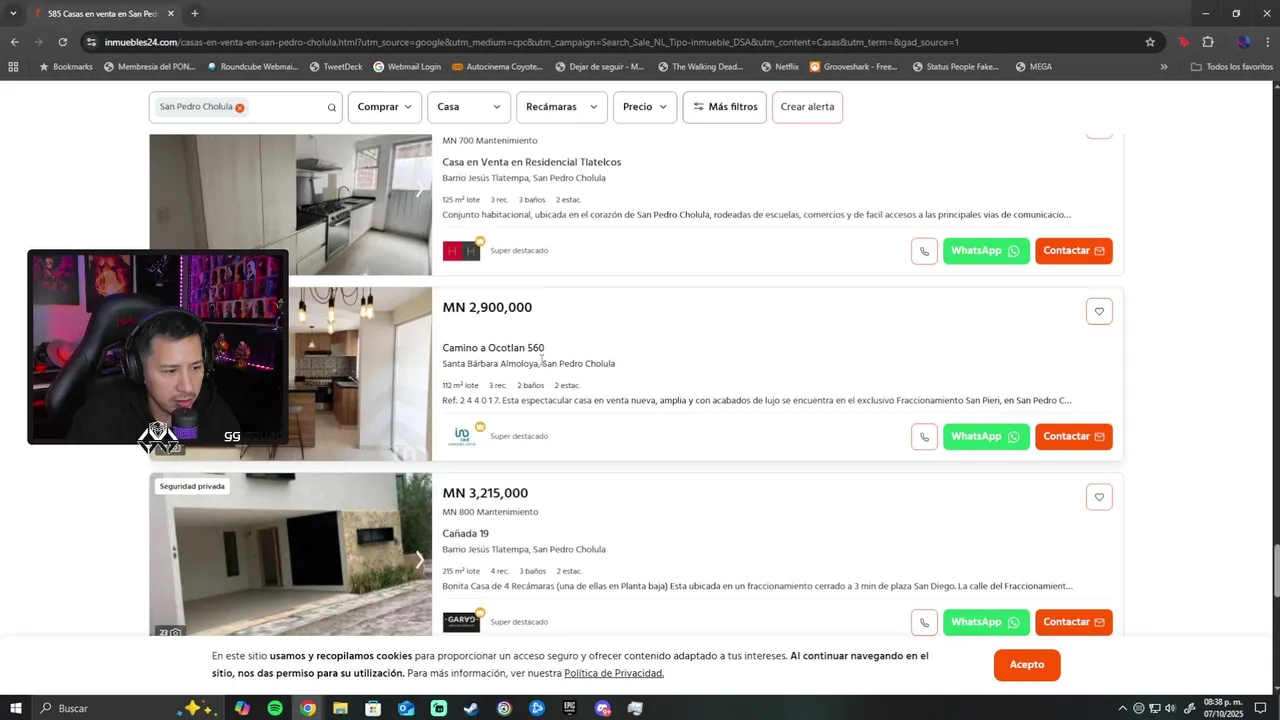Viewport: 1280px width, 720px height.
Task: WhatsApp the Cañada 19 listing
Action: point(986,622)
